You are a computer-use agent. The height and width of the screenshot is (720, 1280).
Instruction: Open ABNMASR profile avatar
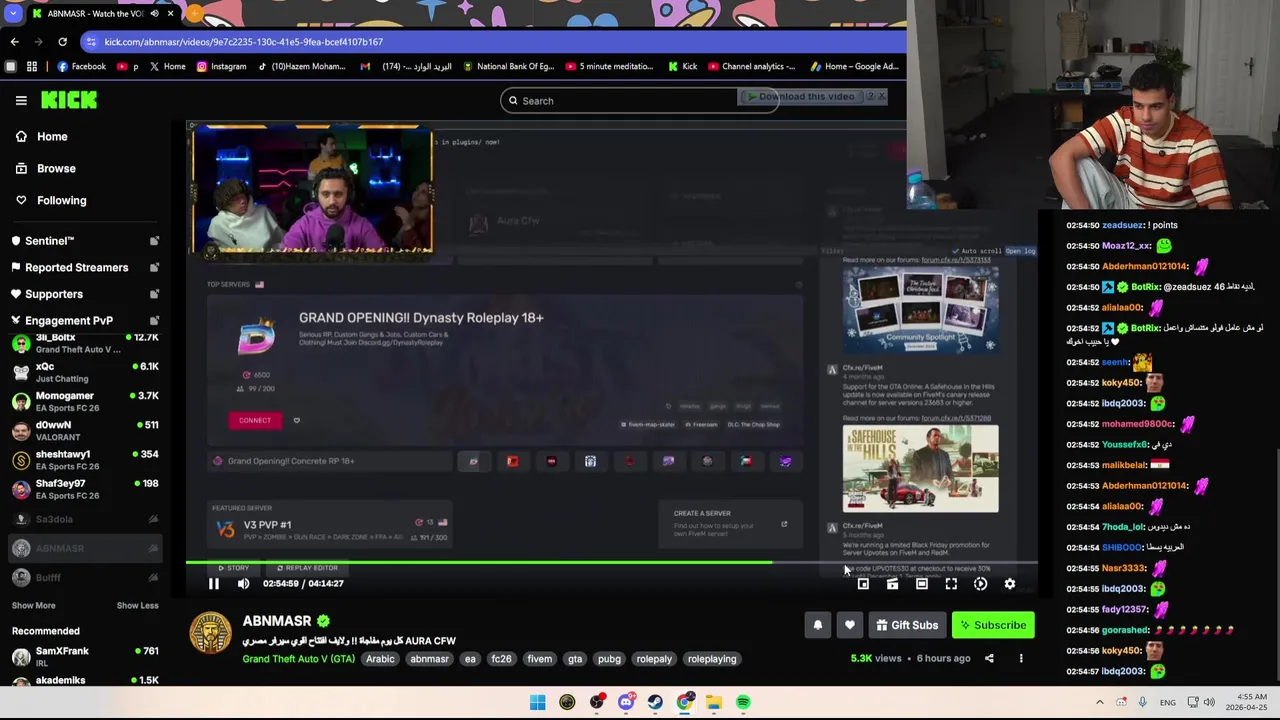(x=210, y=634)
